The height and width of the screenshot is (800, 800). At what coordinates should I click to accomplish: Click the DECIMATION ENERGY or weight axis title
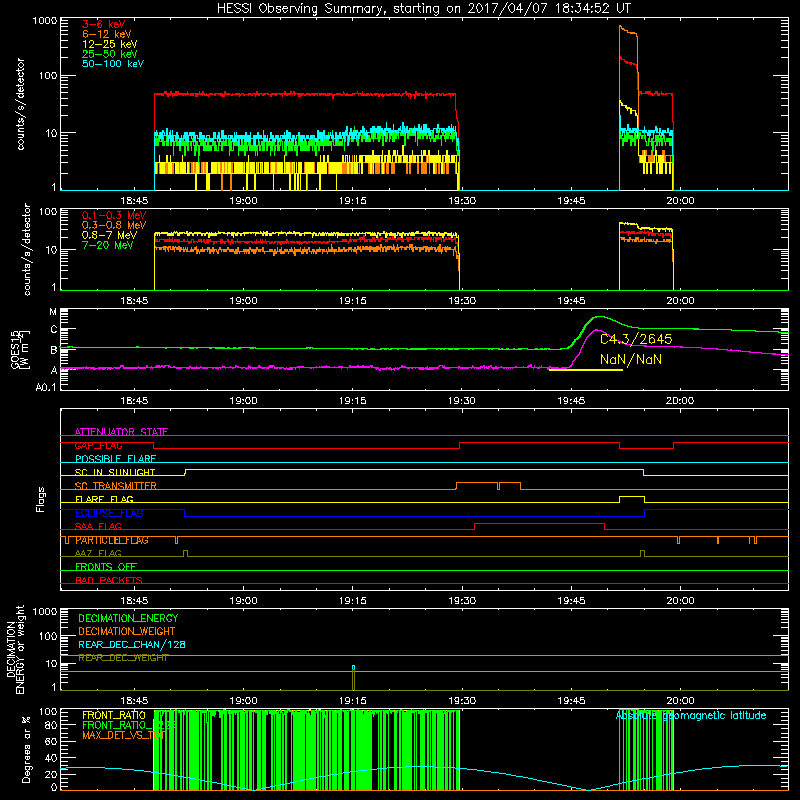(15, 649)
